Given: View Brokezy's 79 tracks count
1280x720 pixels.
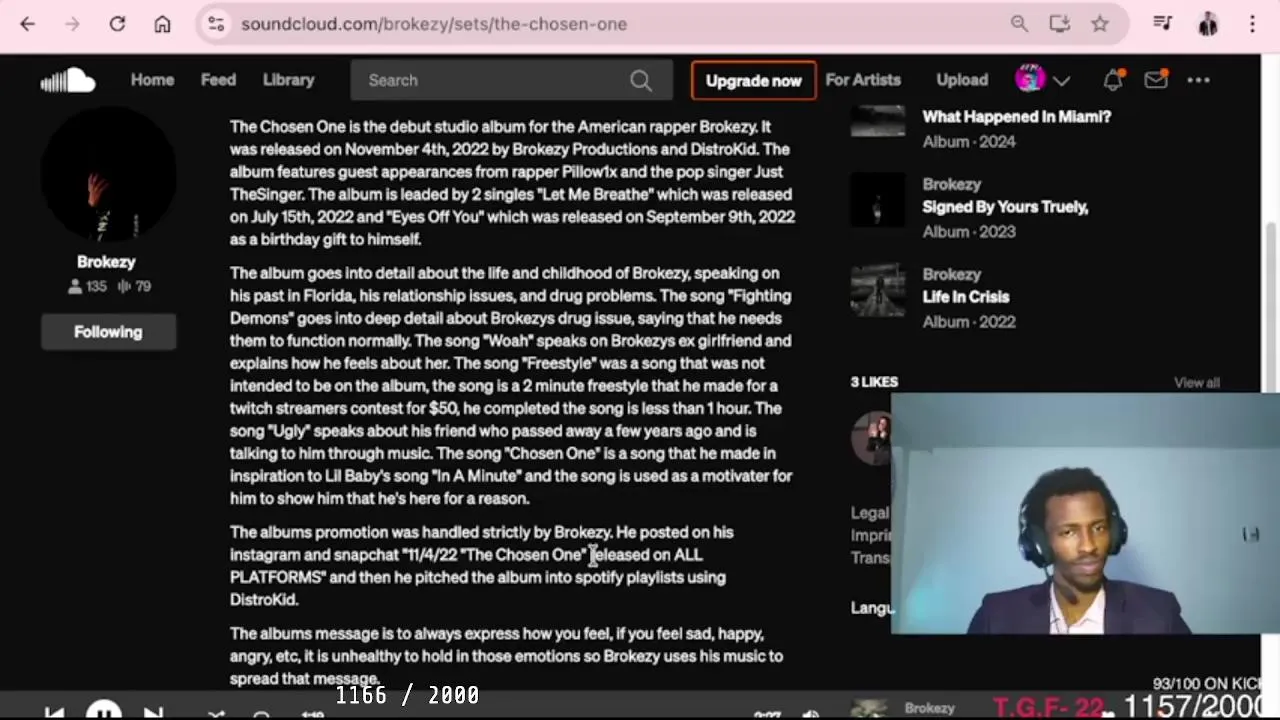Looking at the screenshot, I should click(x=134, y=286).
